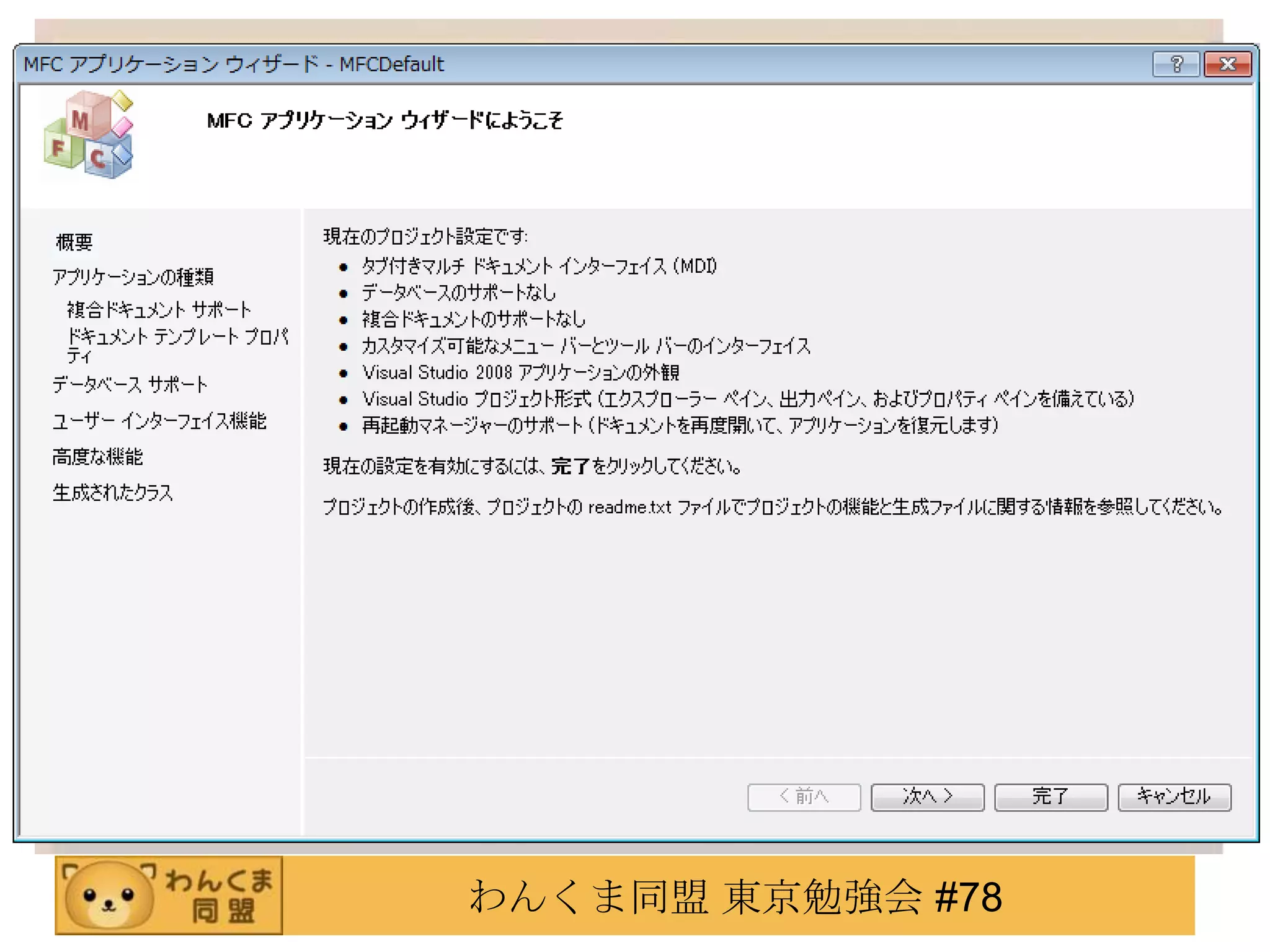
Task: Click the わんくま同盟 bear logo
Action: click(x=169, y=895)
